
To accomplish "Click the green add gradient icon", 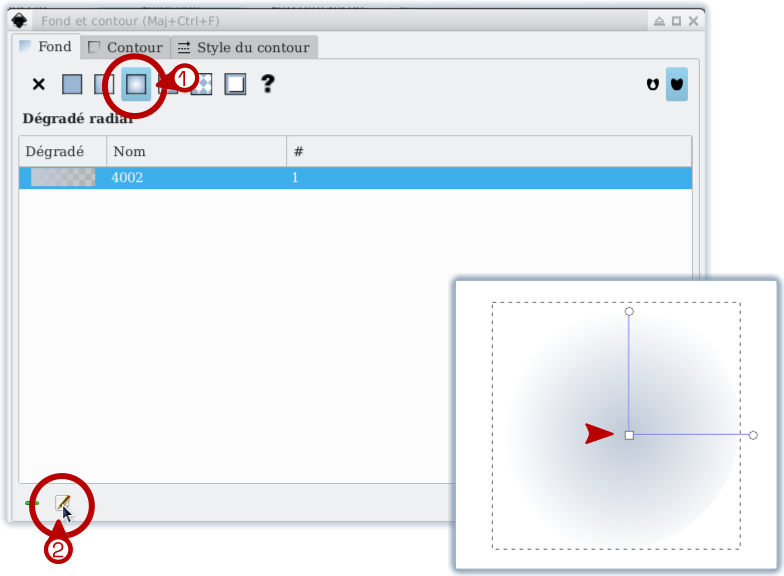I will point(32,502).
